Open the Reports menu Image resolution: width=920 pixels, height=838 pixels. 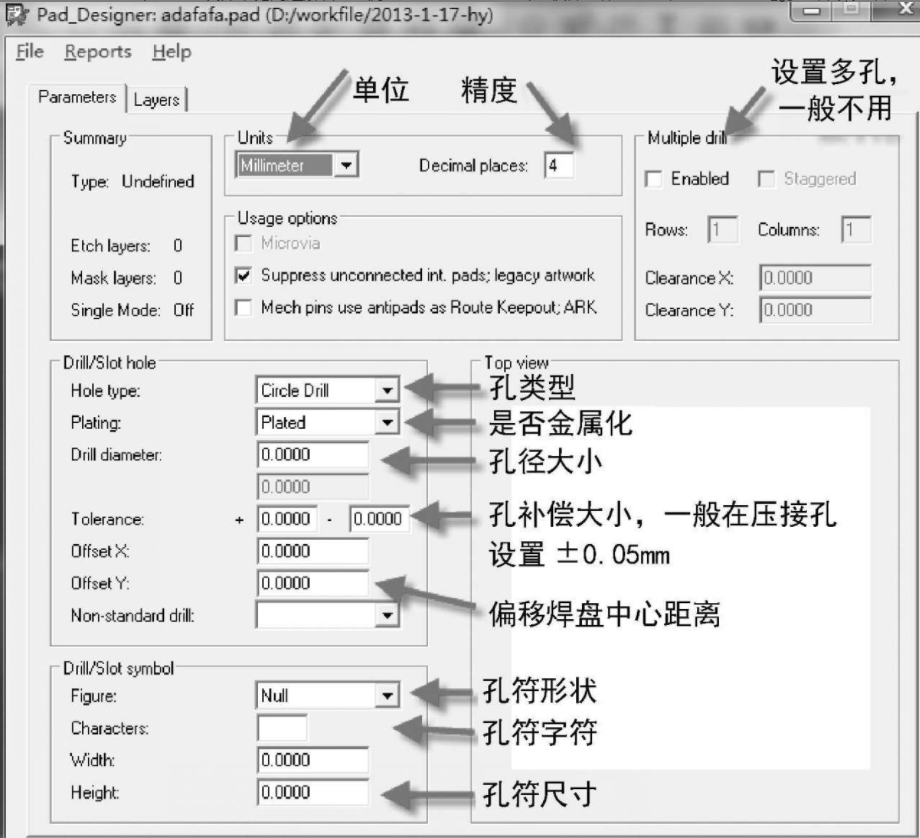click(x=98, y=52)
